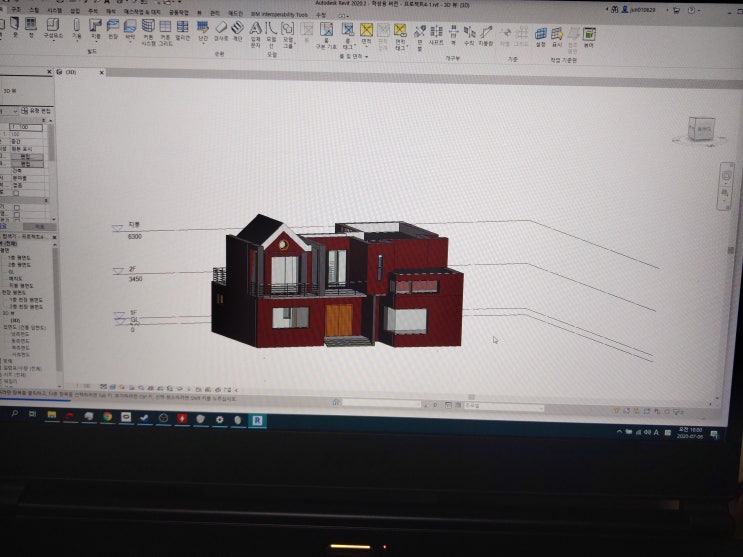This screenshot has height=557, width=743.
Task: Toggle first checkbox in Properties extents section
Action: pyautogui.click(x=17, y=208)
